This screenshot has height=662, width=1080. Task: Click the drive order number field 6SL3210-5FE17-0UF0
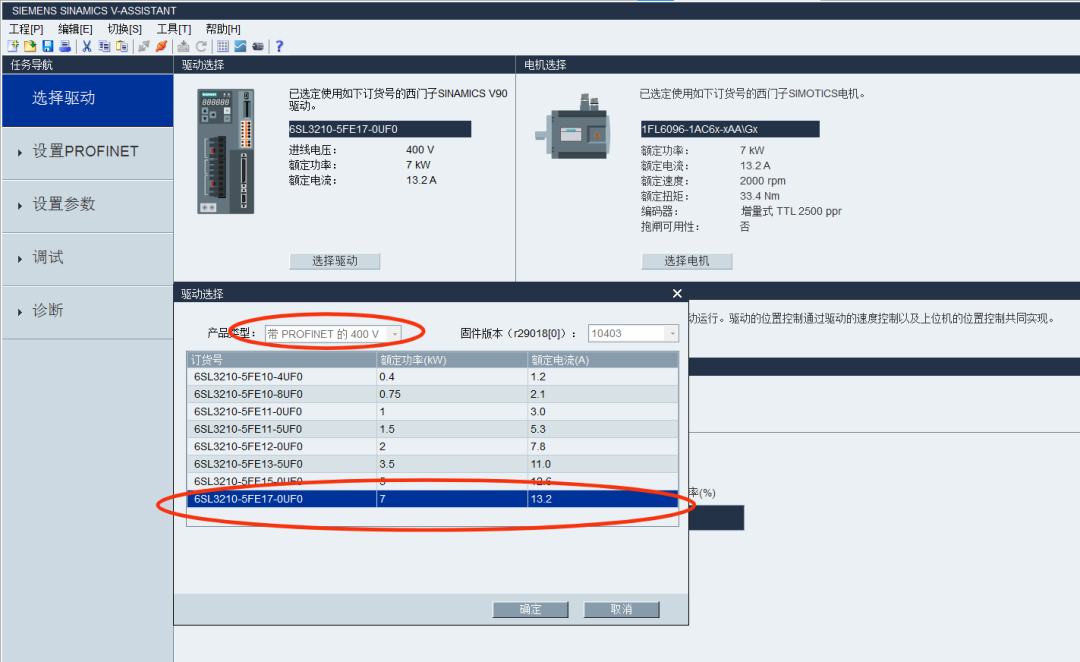pyautogui.click(x=380, y=130)
